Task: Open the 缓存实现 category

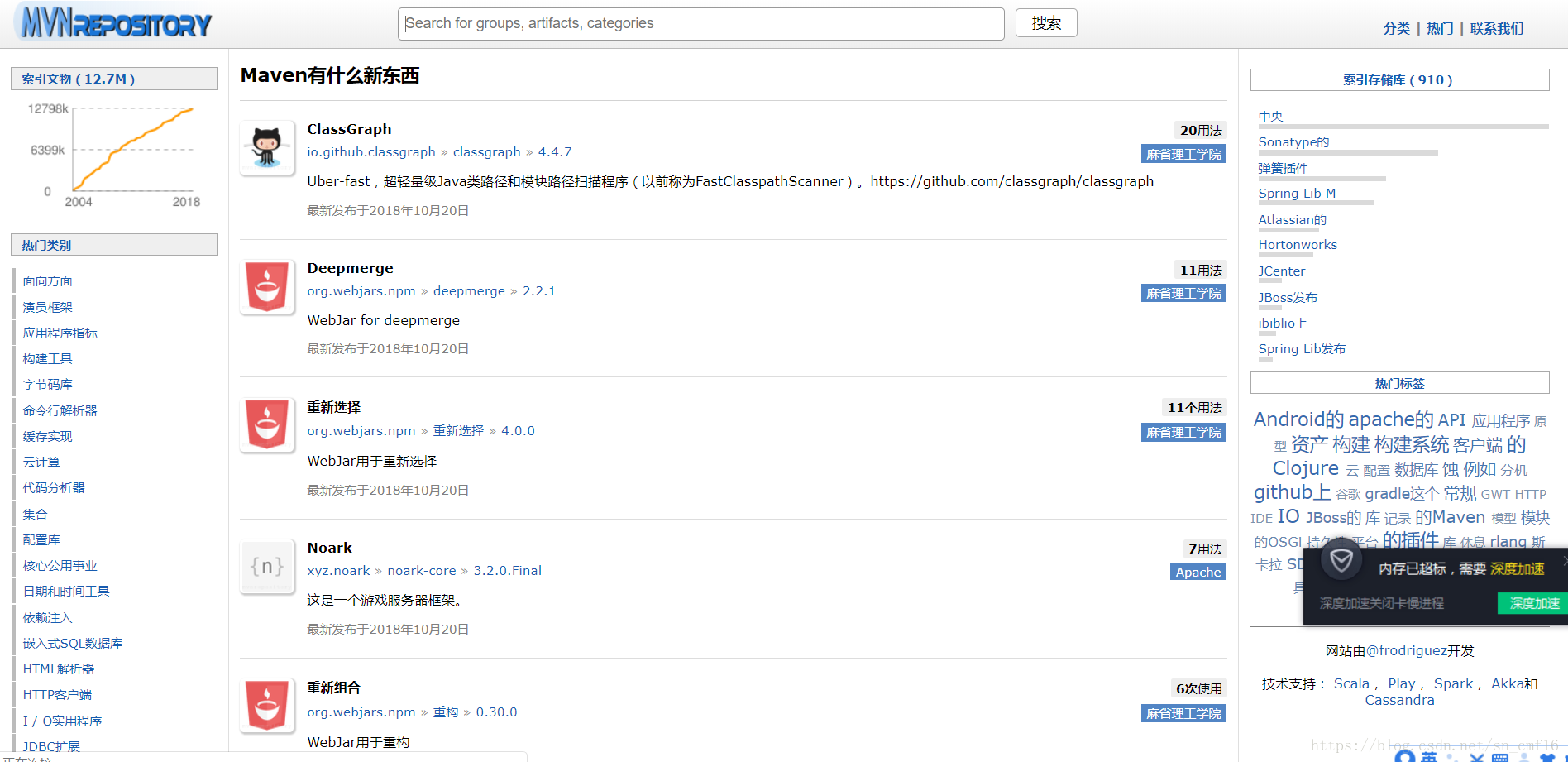Action: [48, 436]
